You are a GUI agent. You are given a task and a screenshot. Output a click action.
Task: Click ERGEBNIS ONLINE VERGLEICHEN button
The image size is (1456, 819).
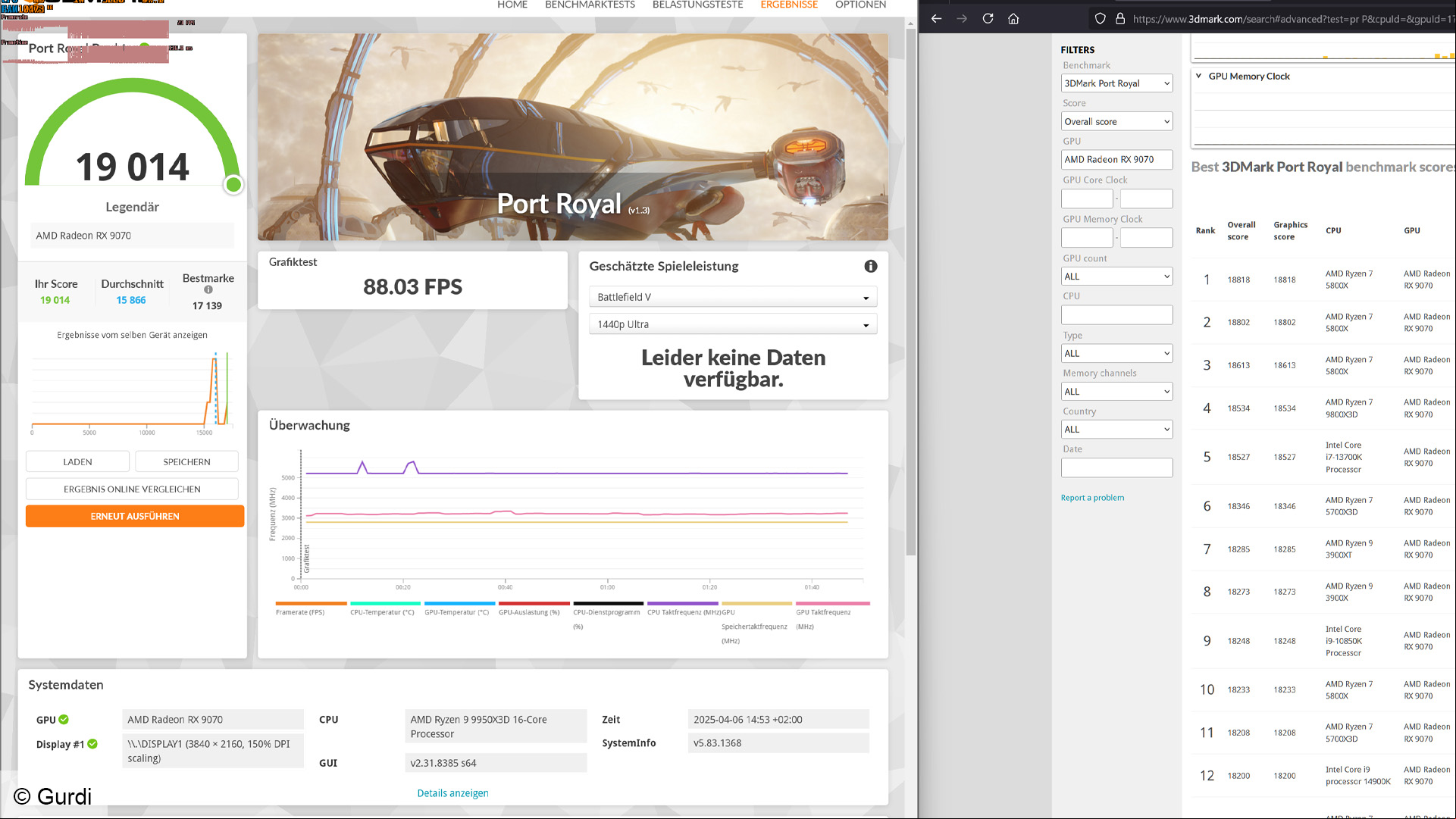coord(132,489)
